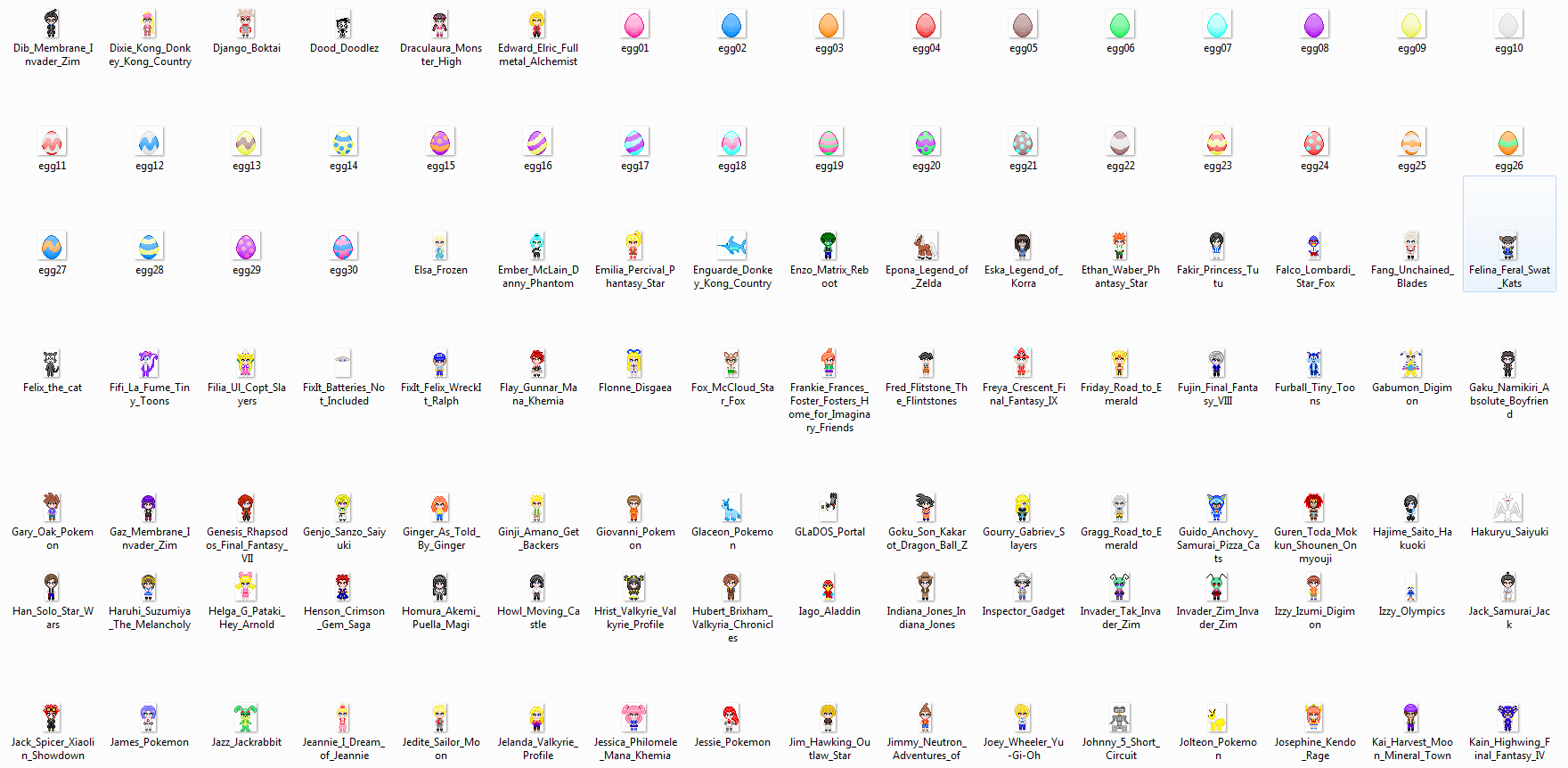
Task: Select the "Fred_Flitstone_The_Flintstones" file name
Action: point(926,394)
